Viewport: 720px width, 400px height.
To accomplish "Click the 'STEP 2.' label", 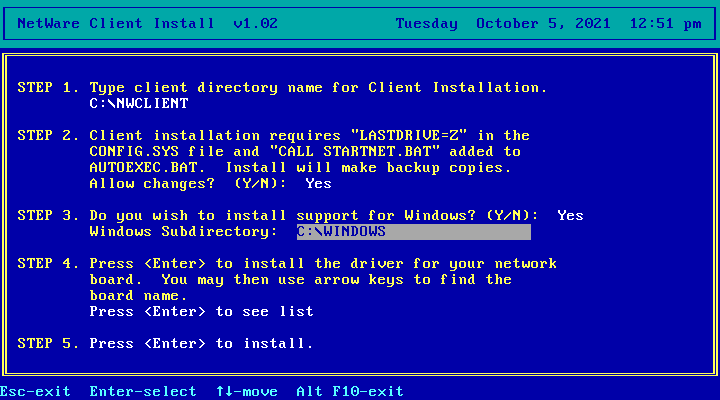I will pos(48,135).
